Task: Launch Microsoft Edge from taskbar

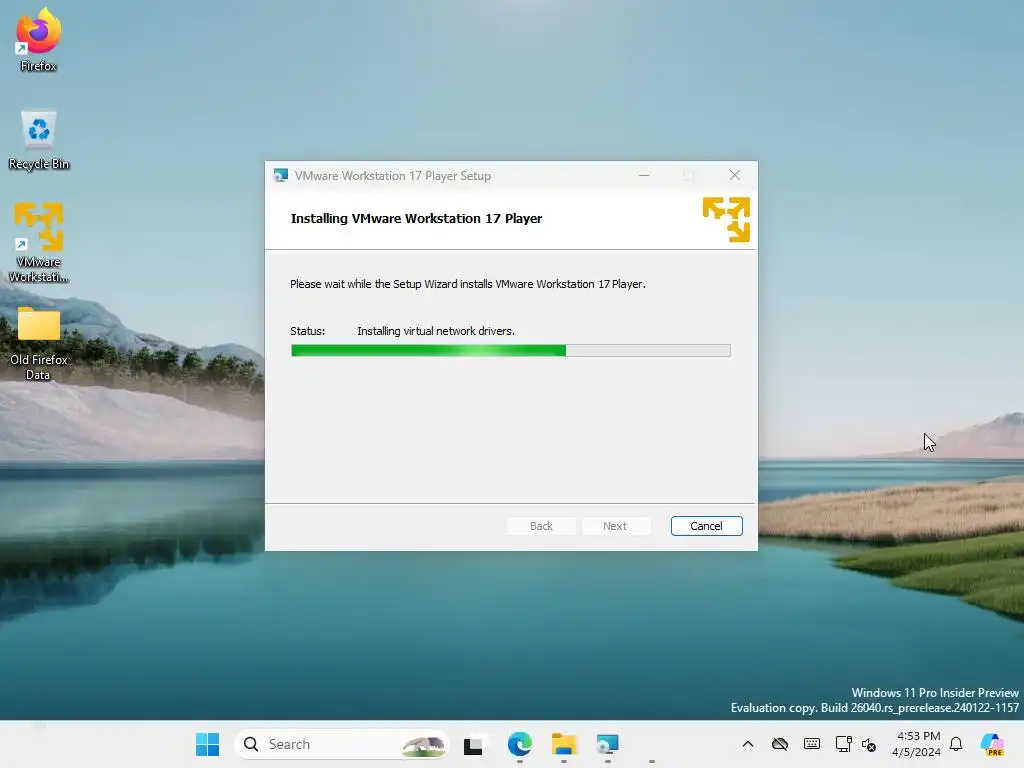Action: [520, 744]
